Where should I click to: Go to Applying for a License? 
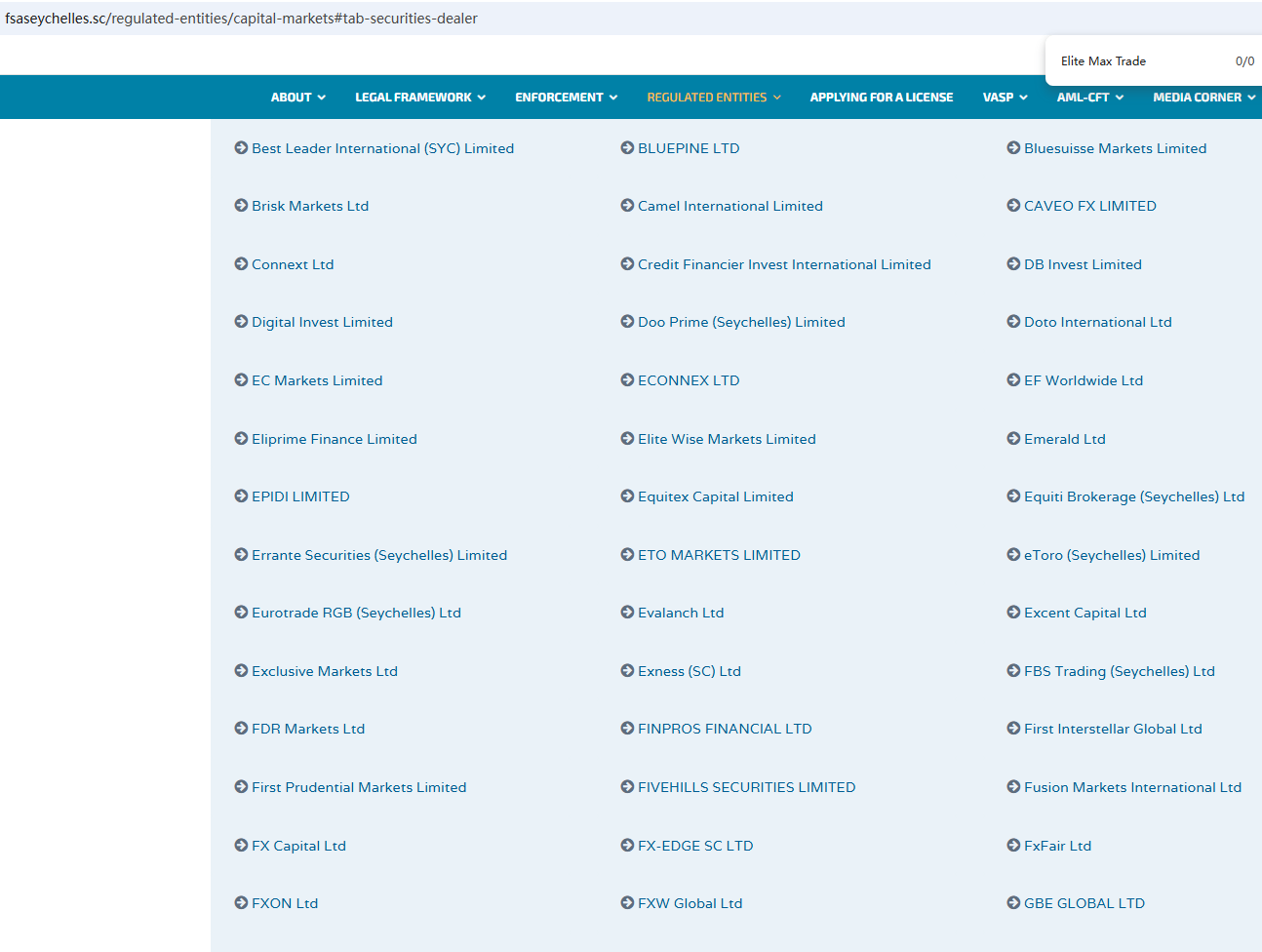coord(881,98)
